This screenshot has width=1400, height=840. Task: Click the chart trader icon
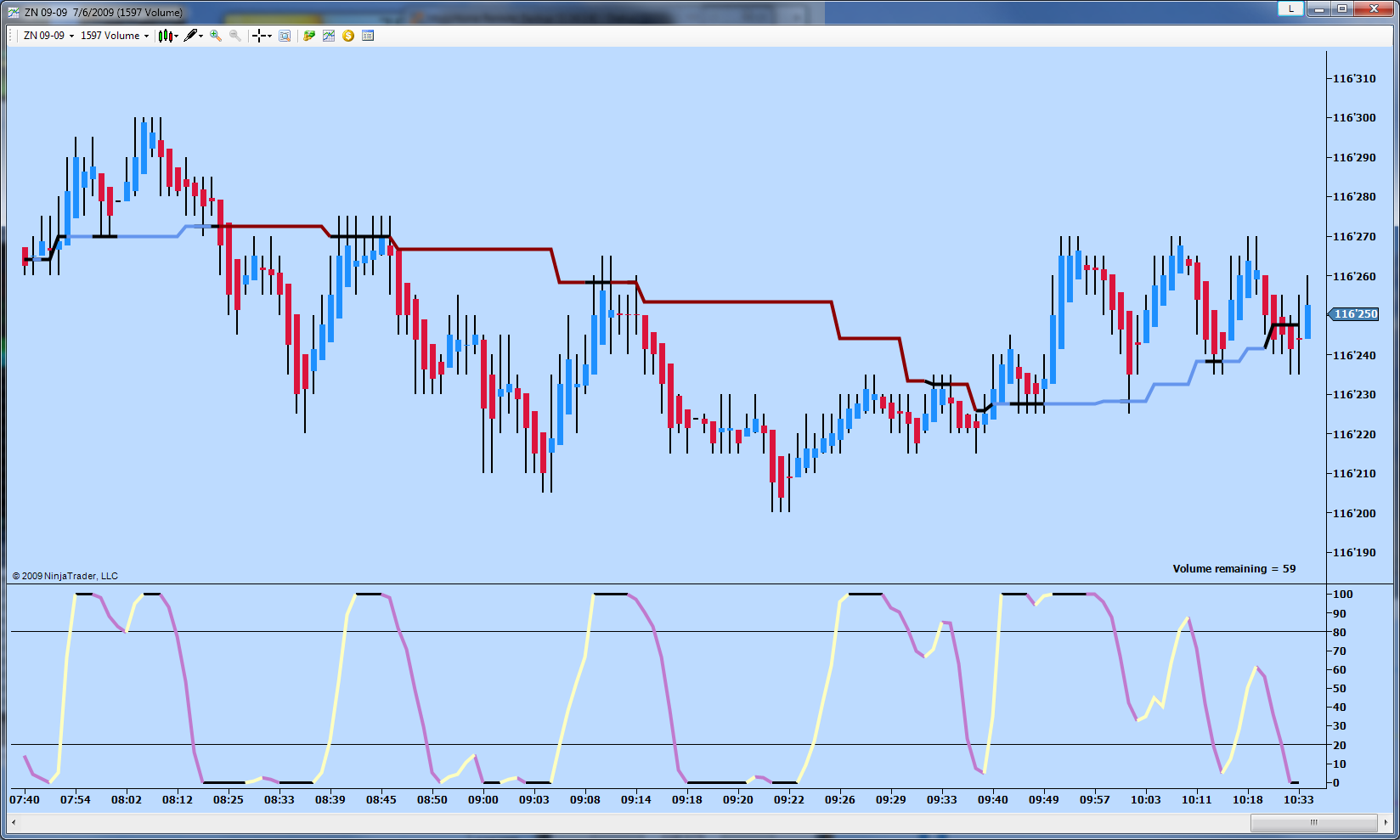tap(309, 36)
